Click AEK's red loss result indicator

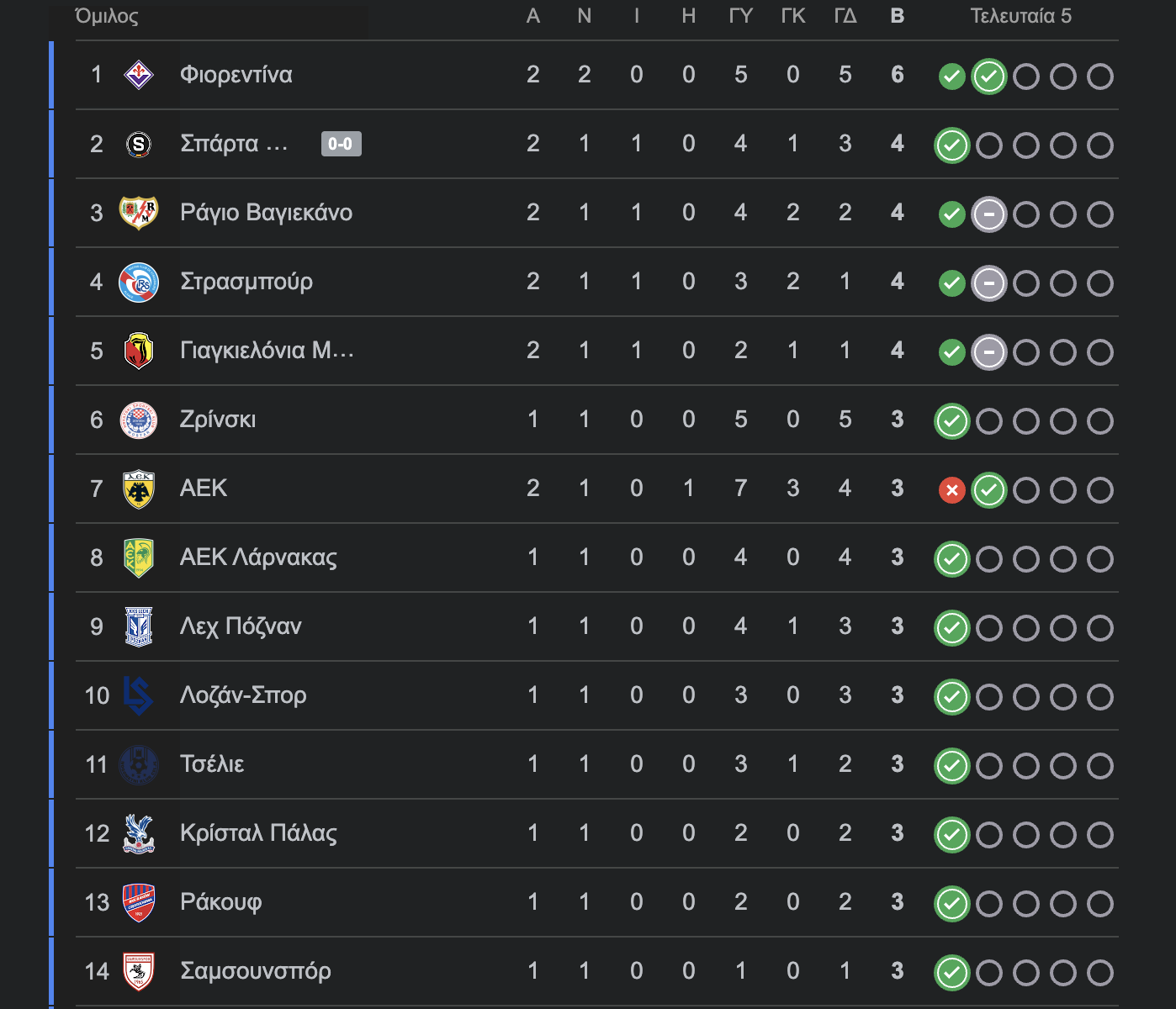pyautogui.click(x=951, y=490)
